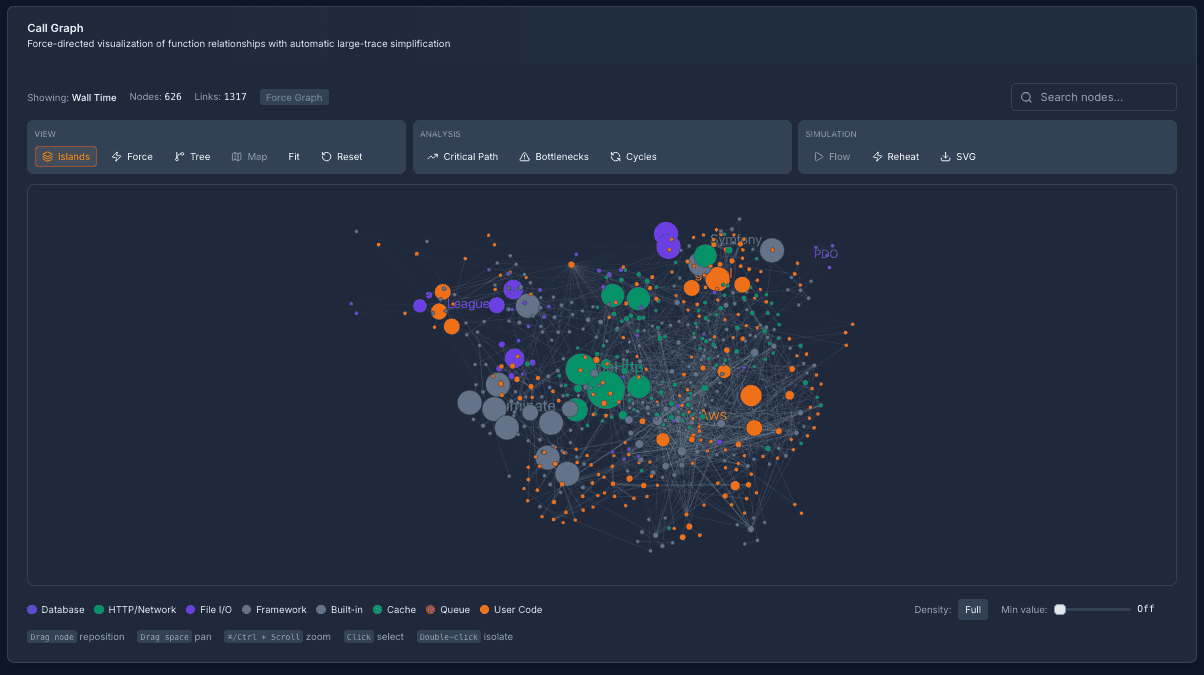The height and width of the screenshot is (675, 1204).
Task: Reset the graph view
Action: [x=342, y=156]
